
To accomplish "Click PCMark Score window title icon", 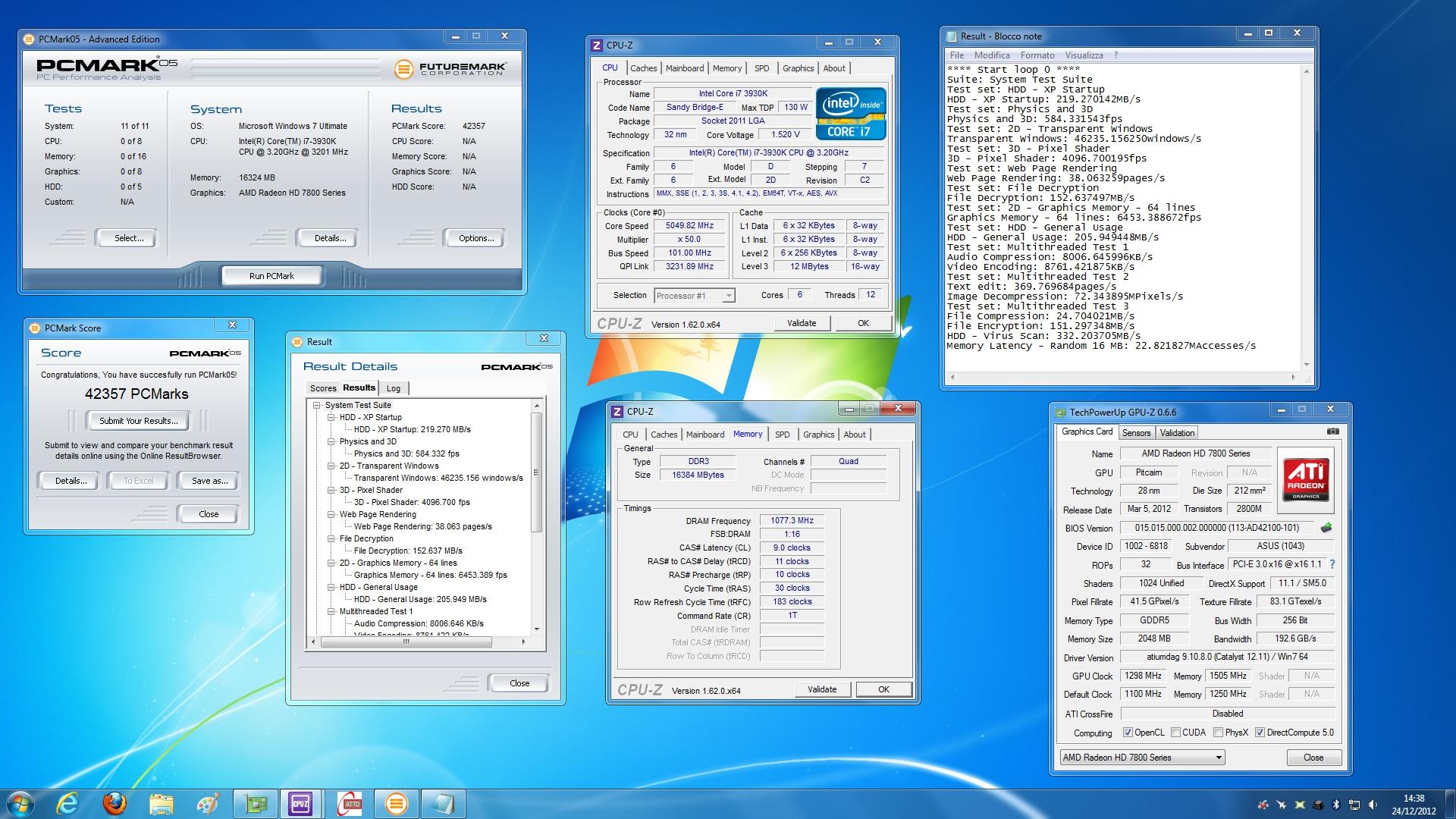I will pos(34,328).
